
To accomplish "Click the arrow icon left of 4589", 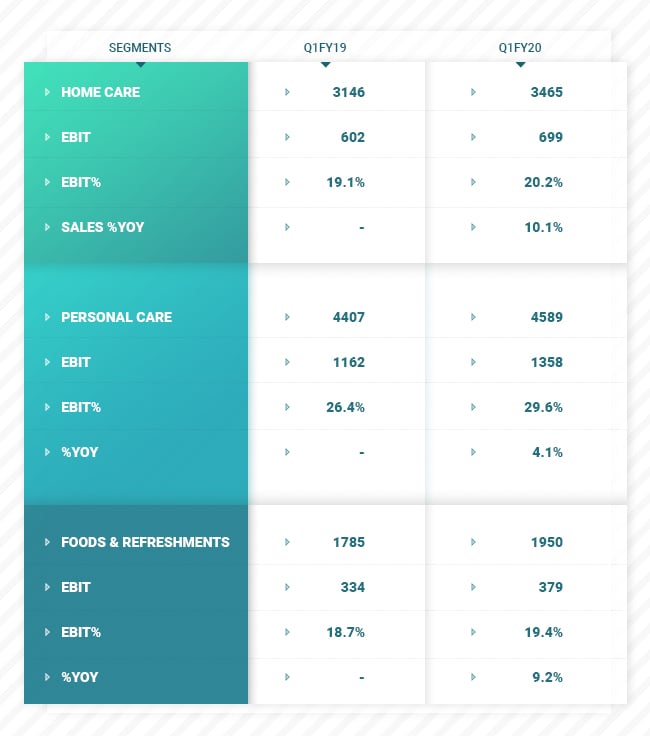I will tap(472, 317).
